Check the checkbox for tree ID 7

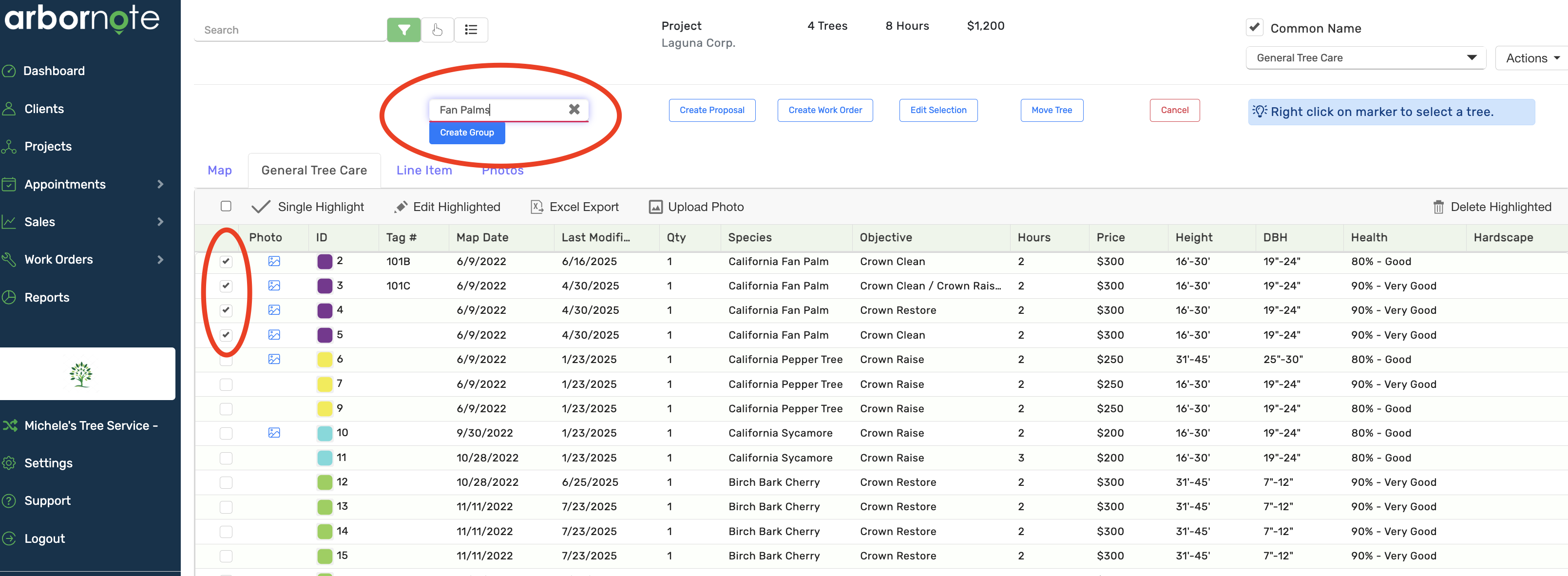coord(226,384)
